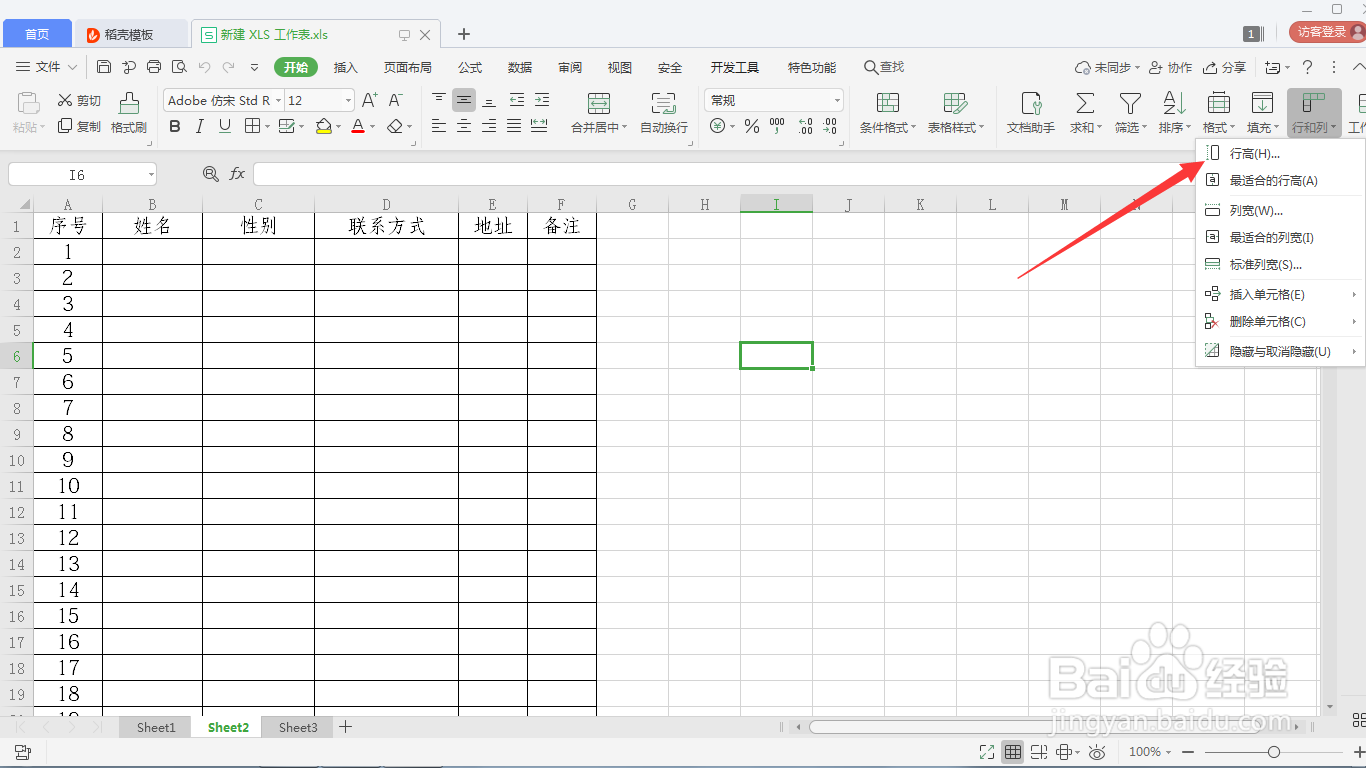Click the Print icon in quick toolbar
The width and height of the screenshot is (1366, 768).
click(154, 67)
